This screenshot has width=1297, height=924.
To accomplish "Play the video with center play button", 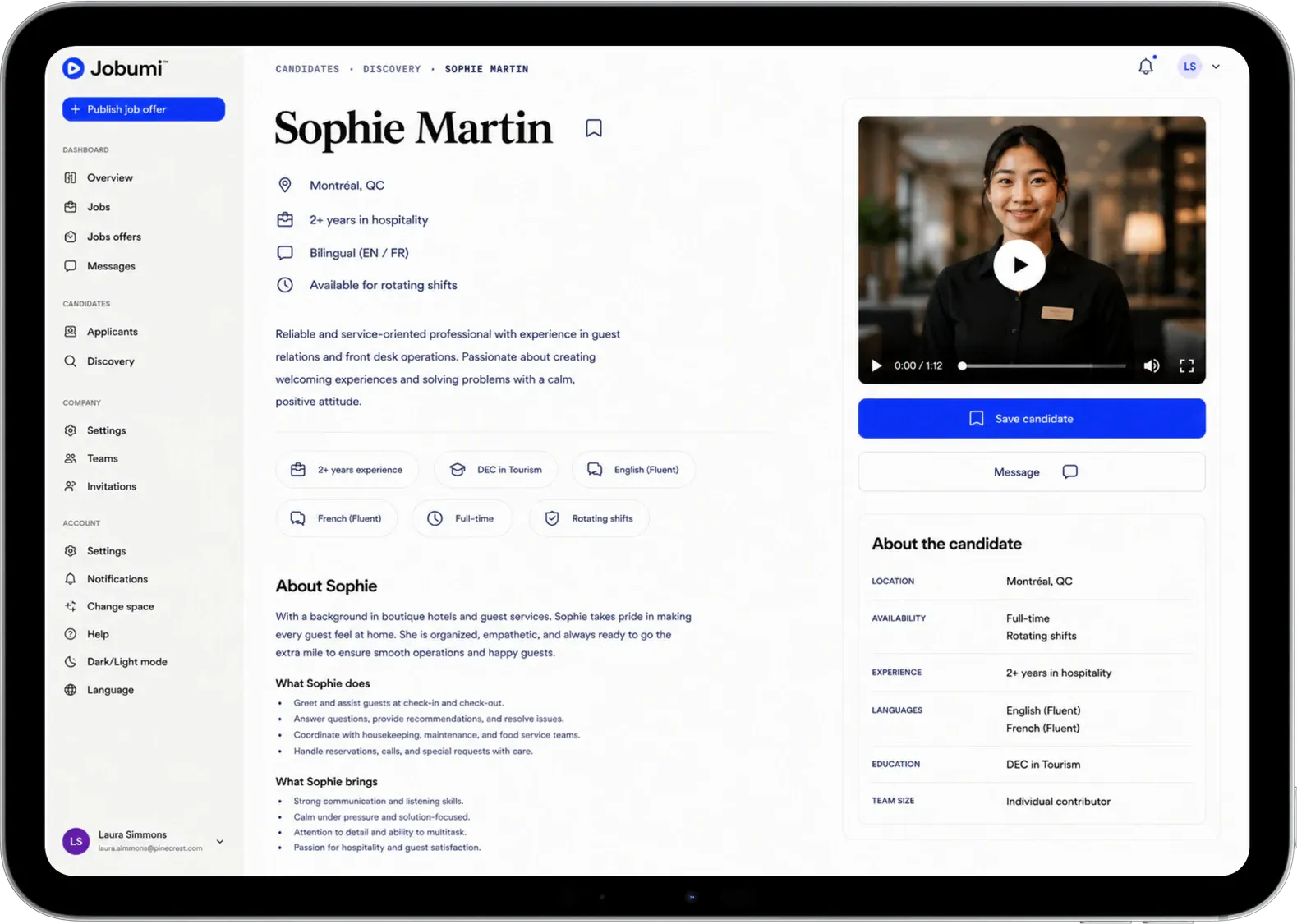I will [1019, 265].
